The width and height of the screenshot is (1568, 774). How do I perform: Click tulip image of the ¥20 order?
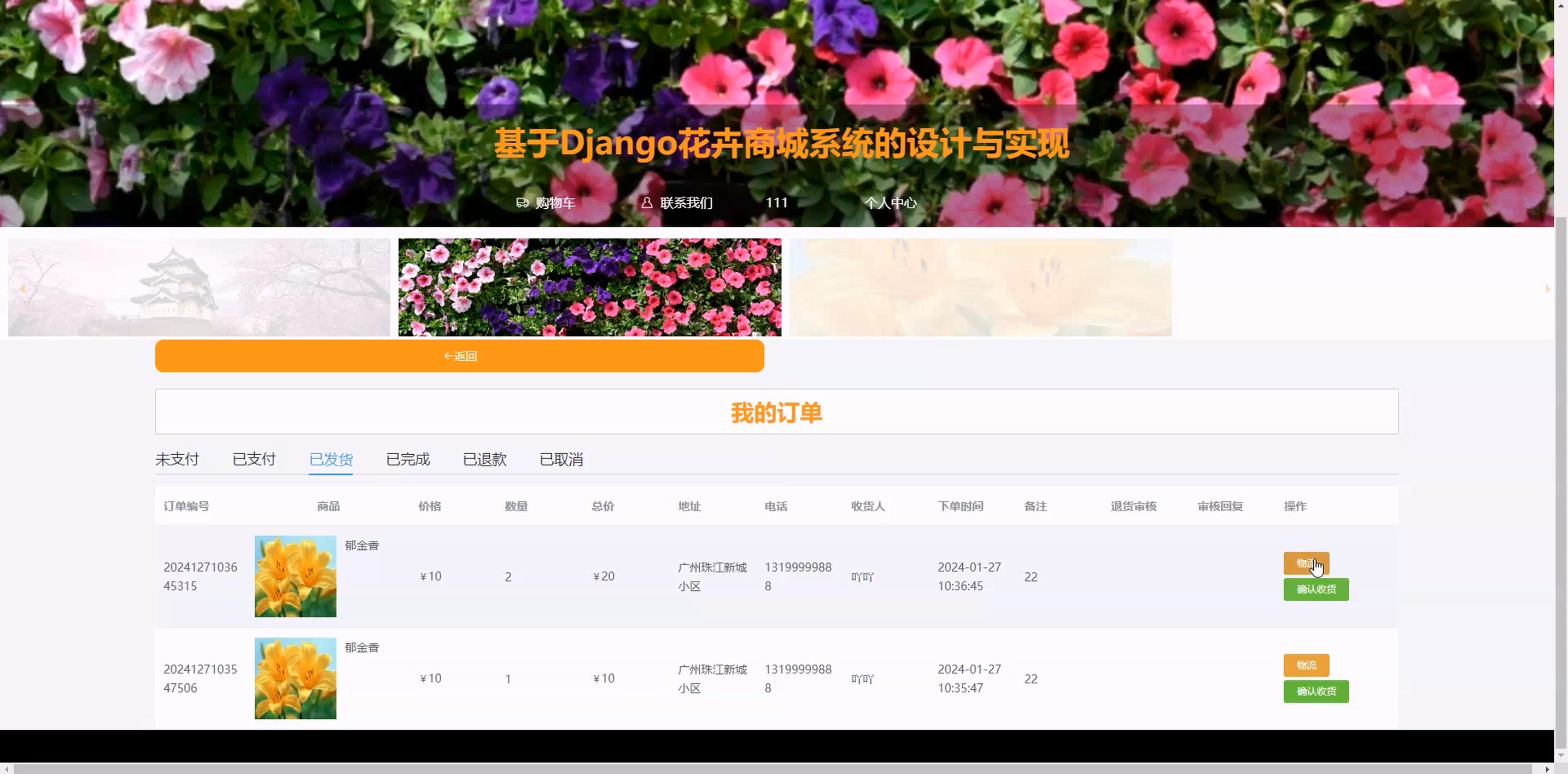point(295,576)
